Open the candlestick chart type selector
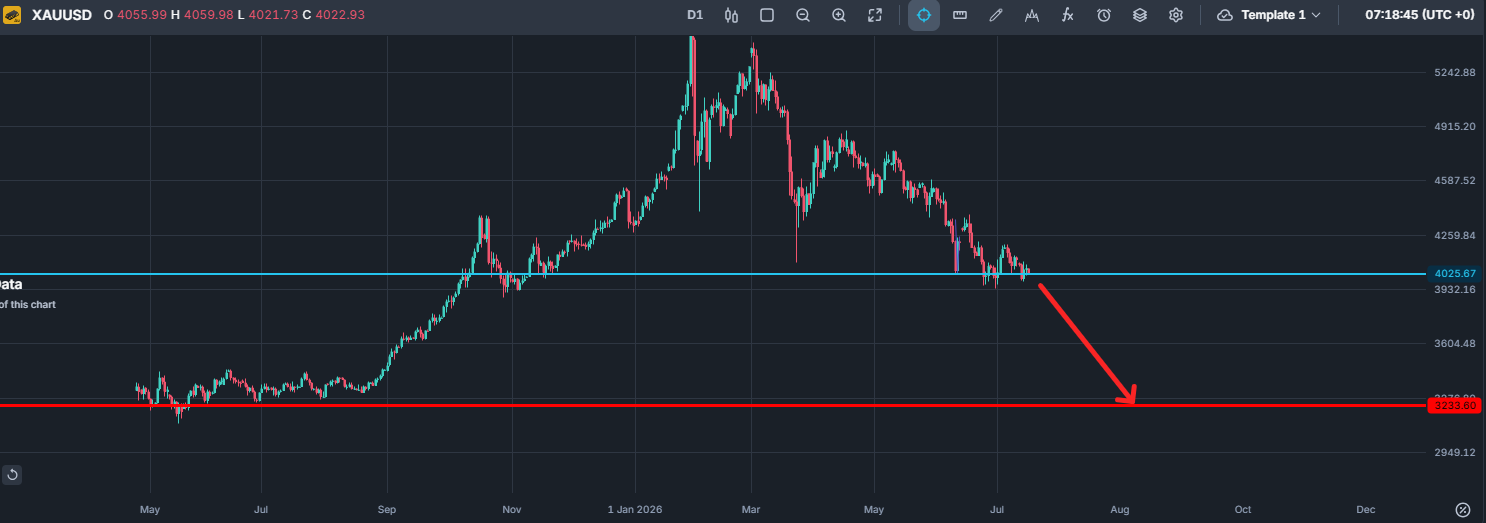This screenshot has width=1486, height=523. coord(731,15)
